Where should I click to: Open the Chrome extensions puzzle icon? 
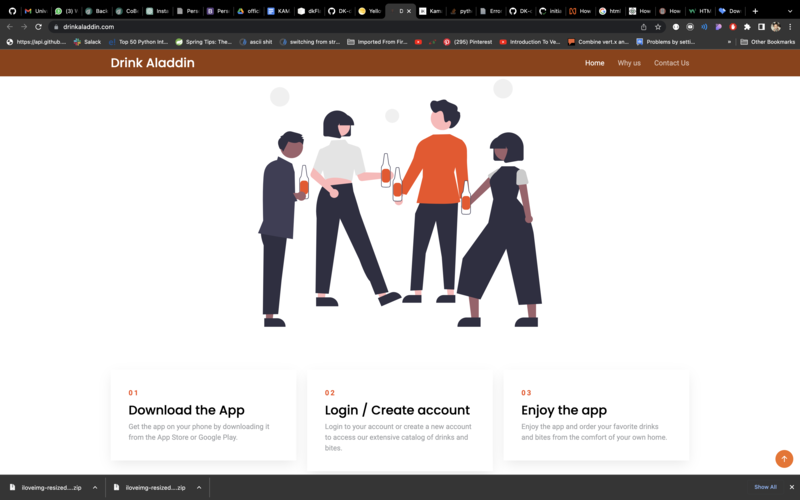[x=747, y=27]
